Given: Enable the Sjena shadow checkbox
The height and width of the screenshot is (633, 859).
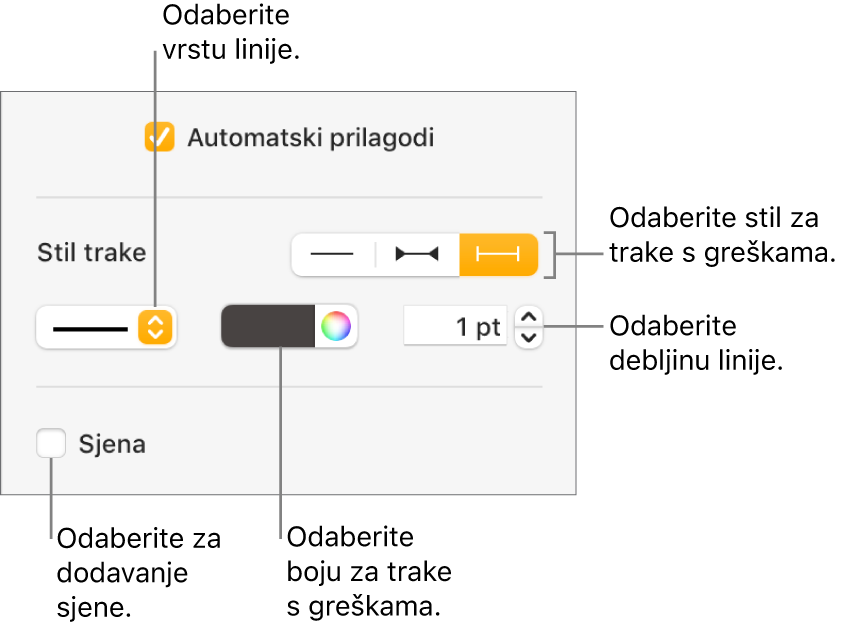Looking at the screenshot, I should (51, 443).
